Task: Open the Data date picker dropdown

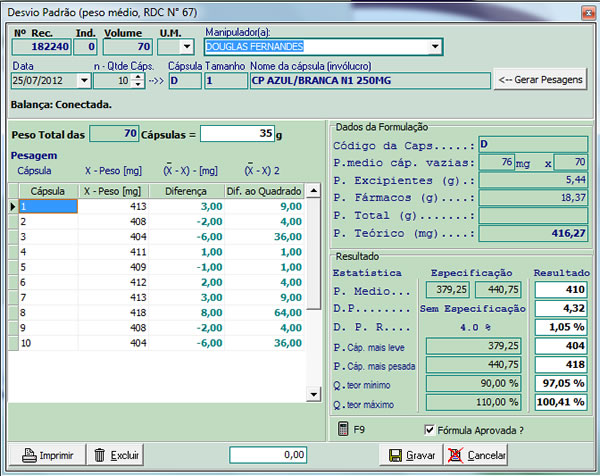Action: click(x=84, y=81)
